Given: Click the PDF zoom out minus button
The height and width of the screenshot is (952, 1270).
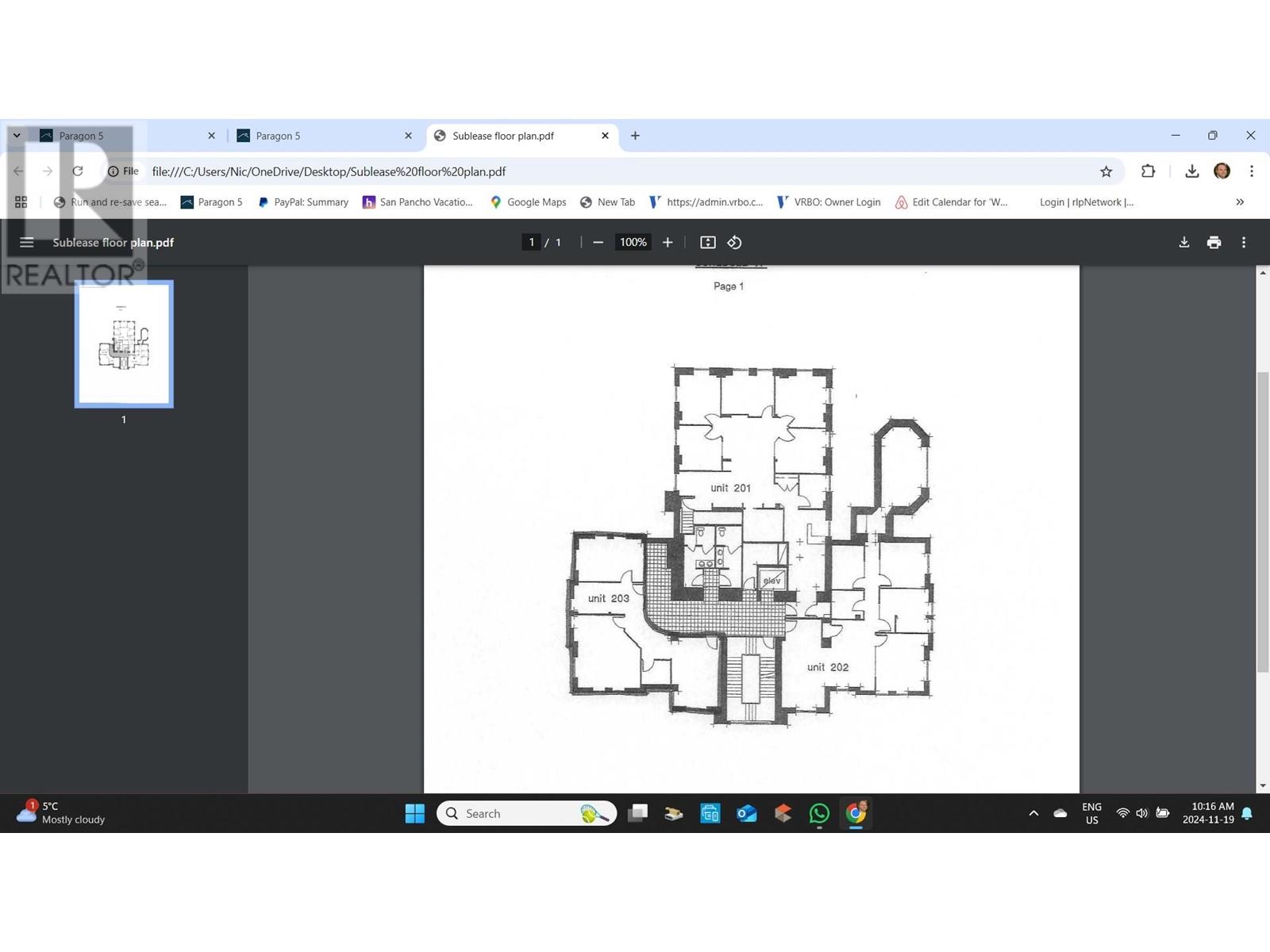Looking at the screenshot, I should click(x=598, y=243).
